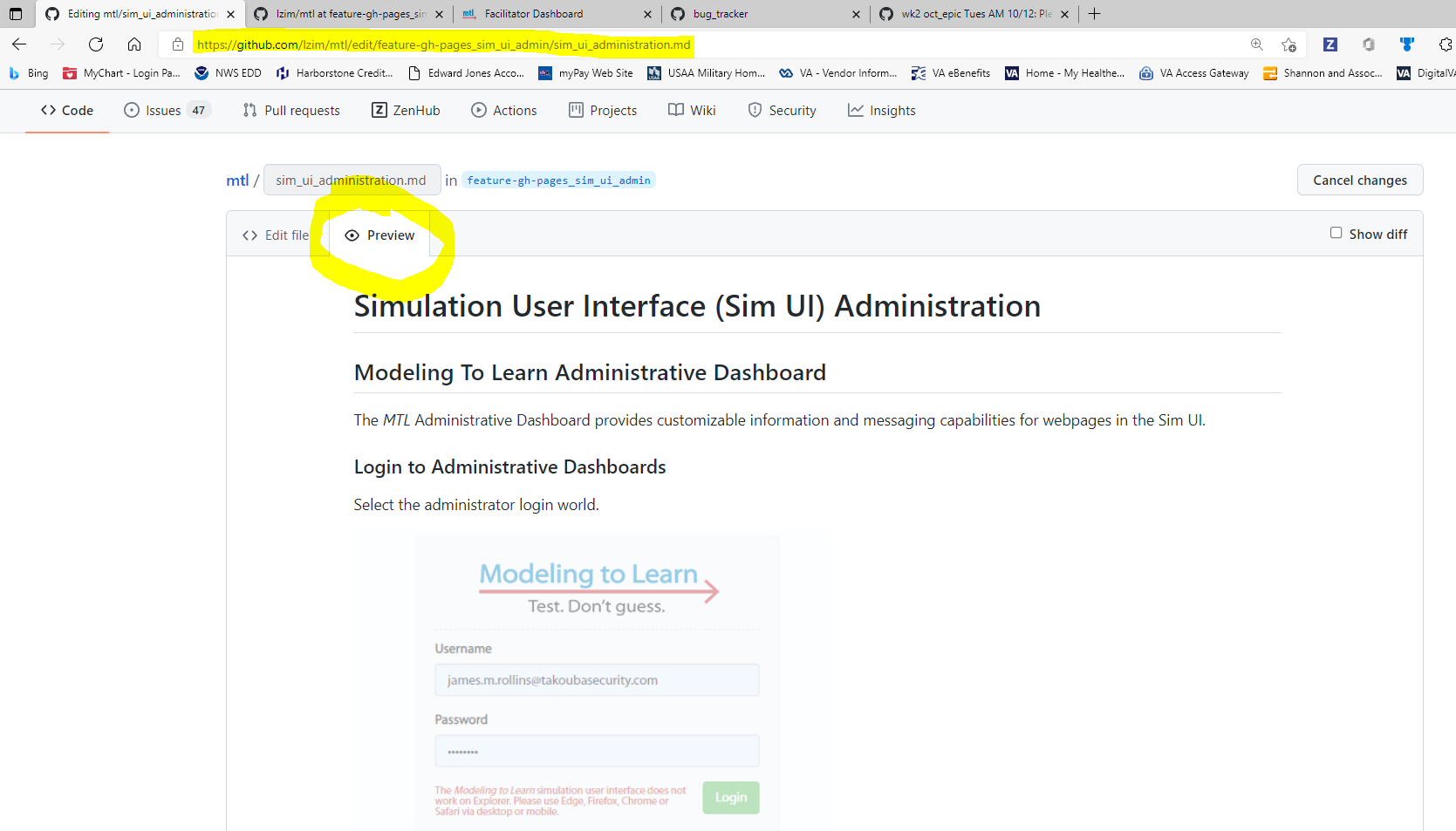Click the site information lock icon in address bar
This screenshot has width=1456, height=831.
tap(177, 44)
